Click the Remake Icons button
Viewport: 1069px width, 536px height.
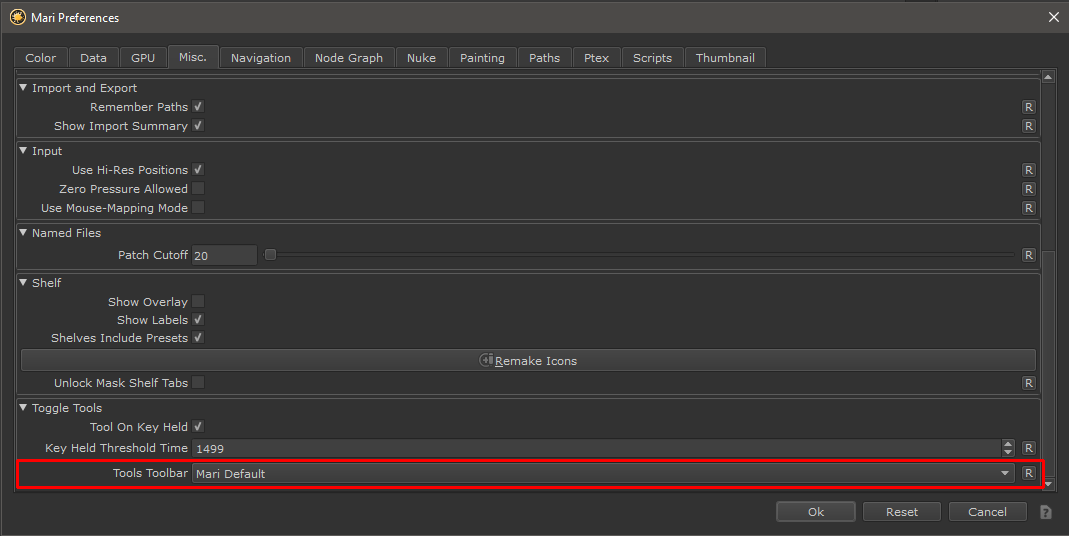pyautogui.click(x=528, y=360)
